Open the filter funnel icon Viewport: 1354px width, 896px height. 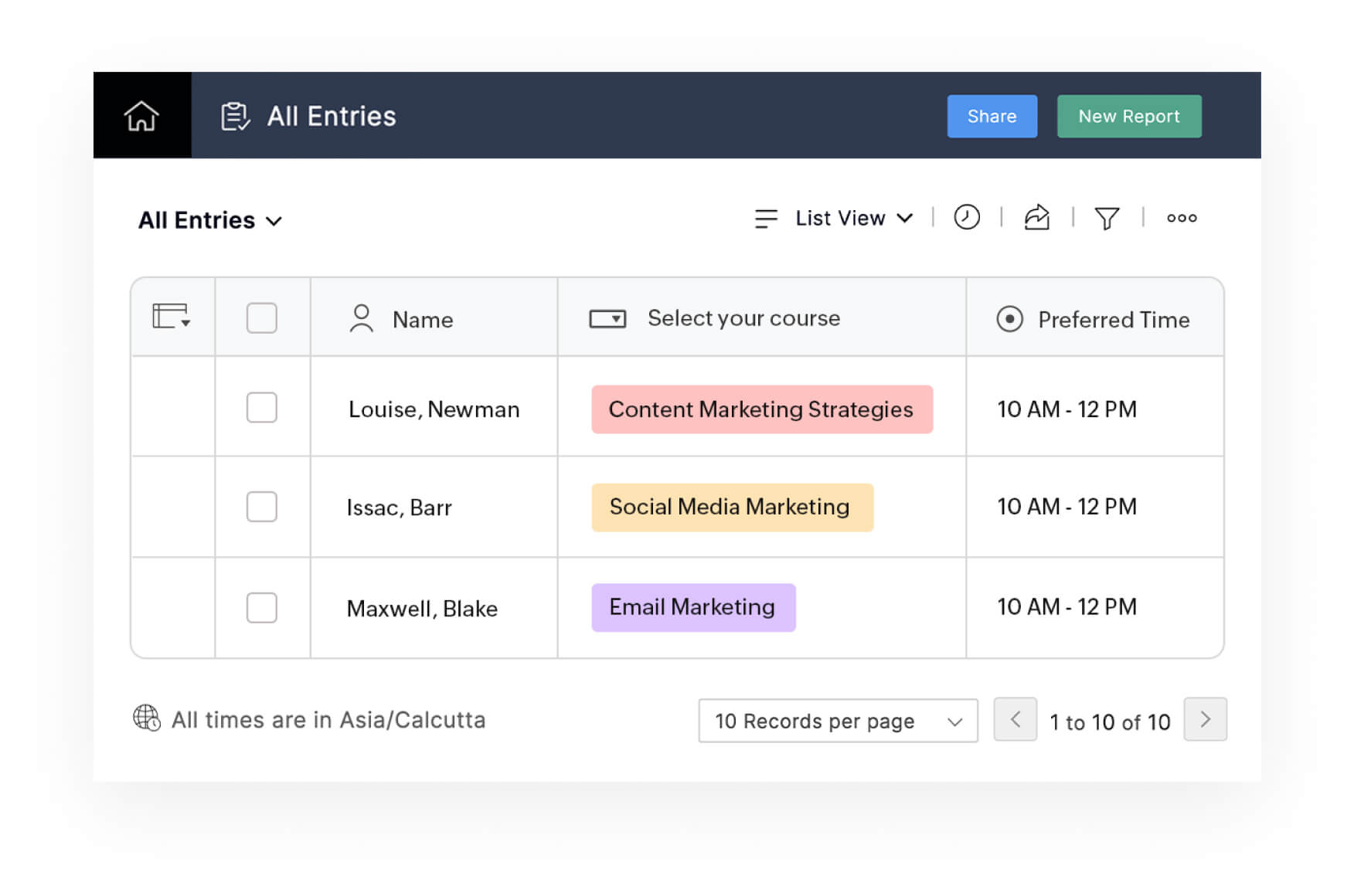click(1107, 219)
